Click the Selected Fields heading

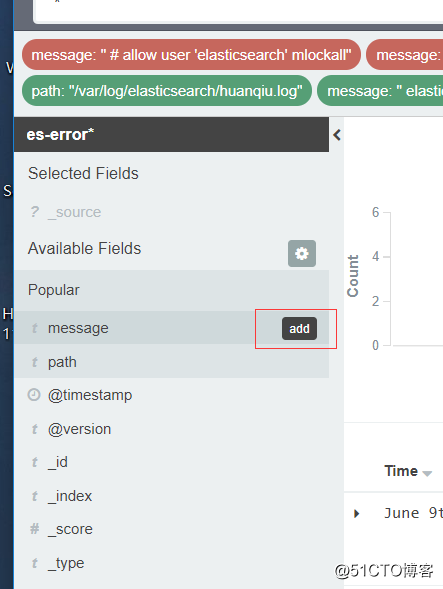pos(83,174)
